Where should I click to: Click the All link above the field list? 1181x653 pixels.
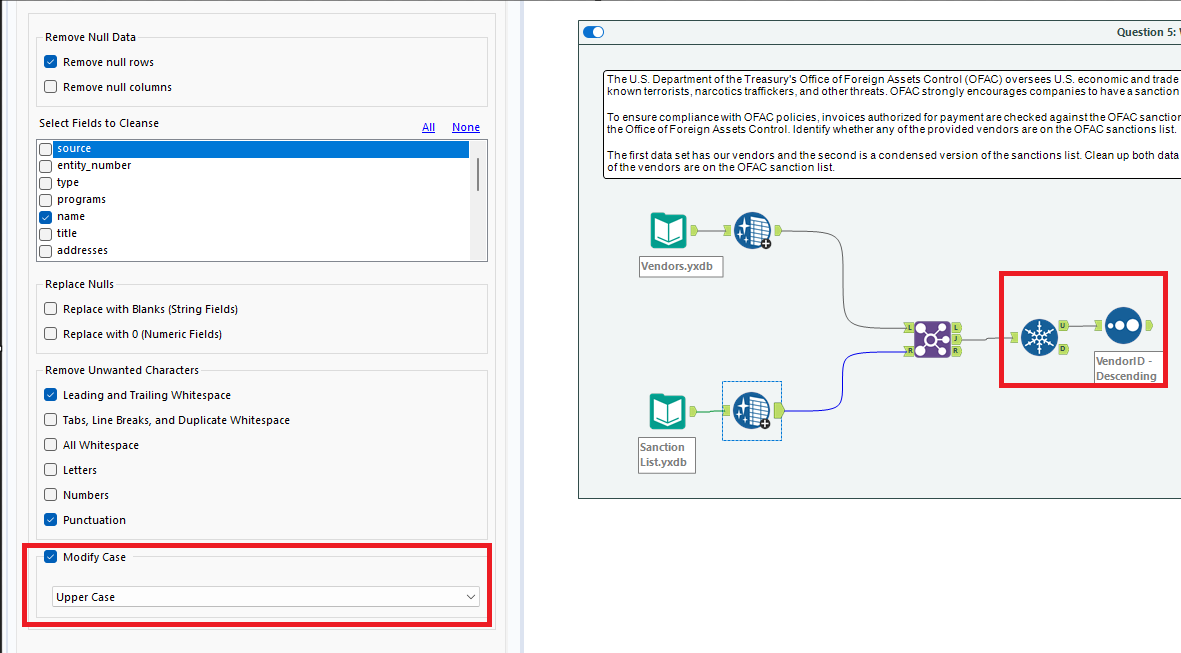428,127
